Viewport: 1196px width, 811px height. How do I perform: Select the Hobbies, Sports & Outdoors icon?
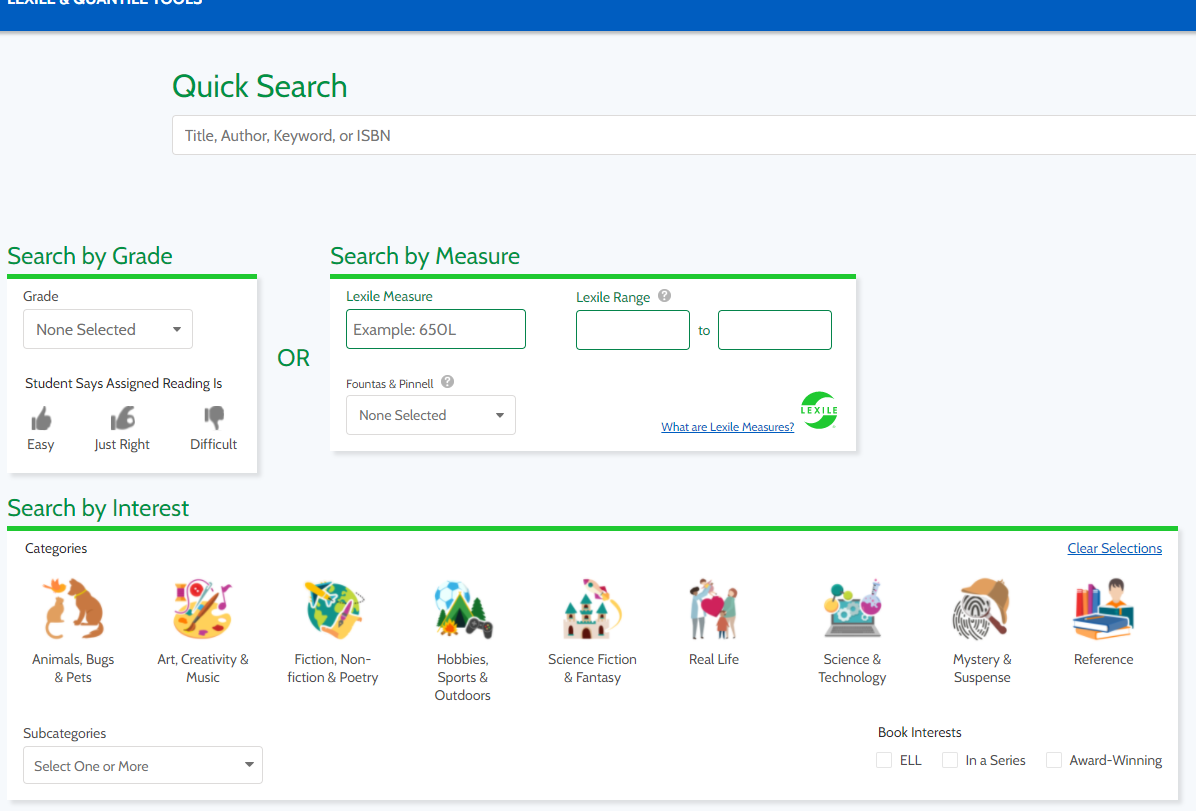point(462,609)
